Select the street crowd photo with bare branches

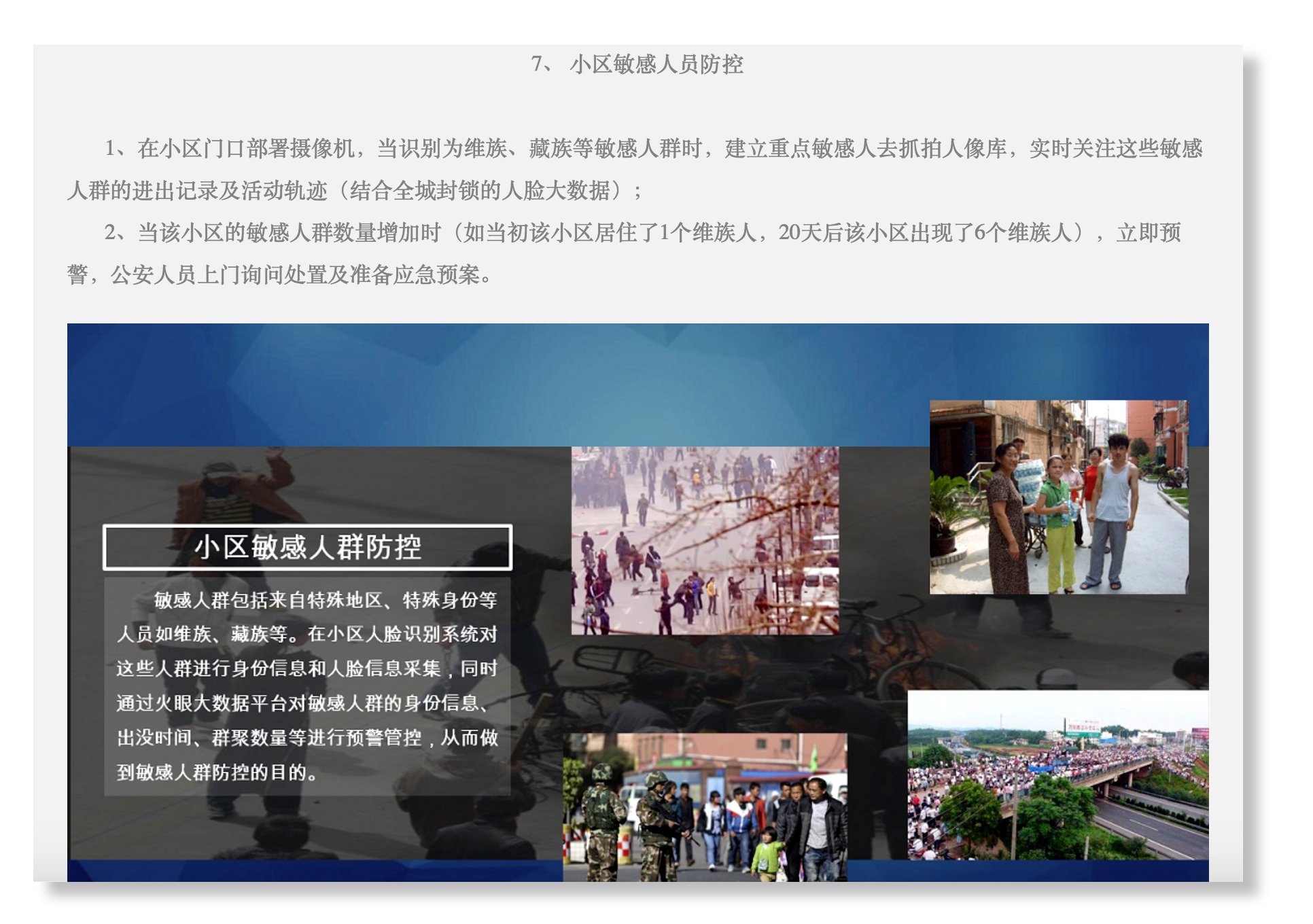(705, 541)
